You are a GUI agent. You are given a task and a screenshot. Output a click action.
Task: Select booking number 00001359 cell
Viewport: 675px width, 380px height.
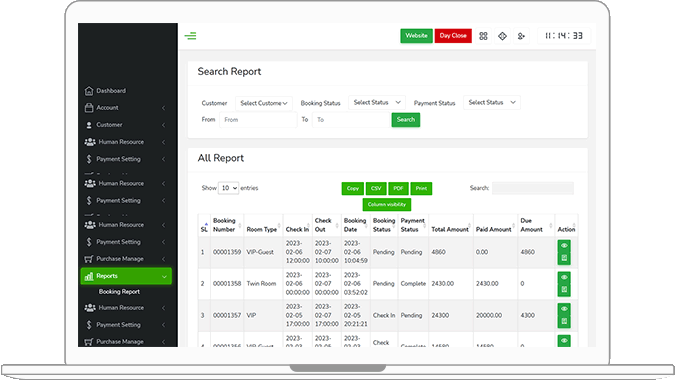[x=227, y=252]
